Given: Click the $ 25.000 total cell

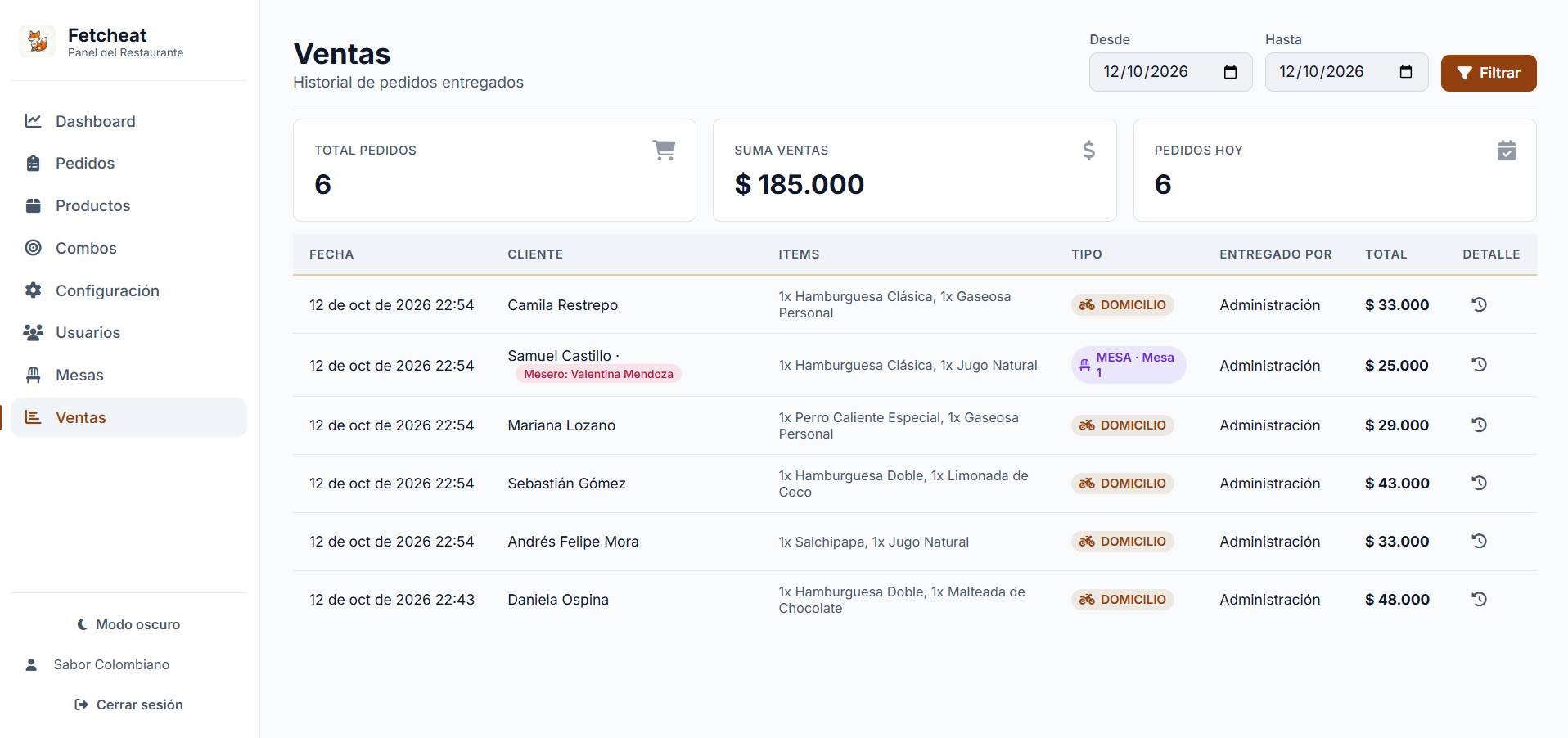Looking at the screenshot, I should point(1397,366).
